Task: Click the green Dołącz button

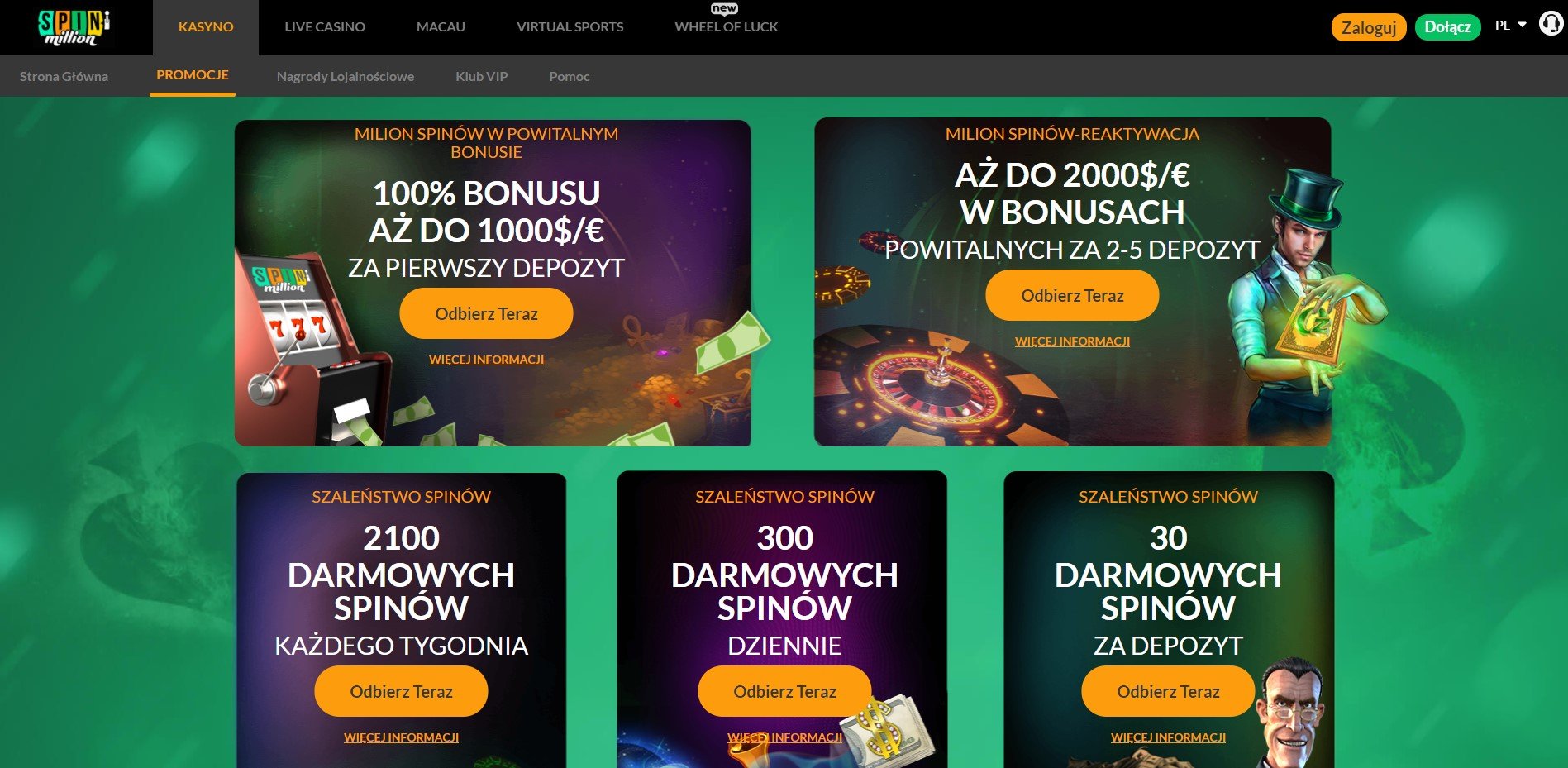Action: (x=1447, y=27)
